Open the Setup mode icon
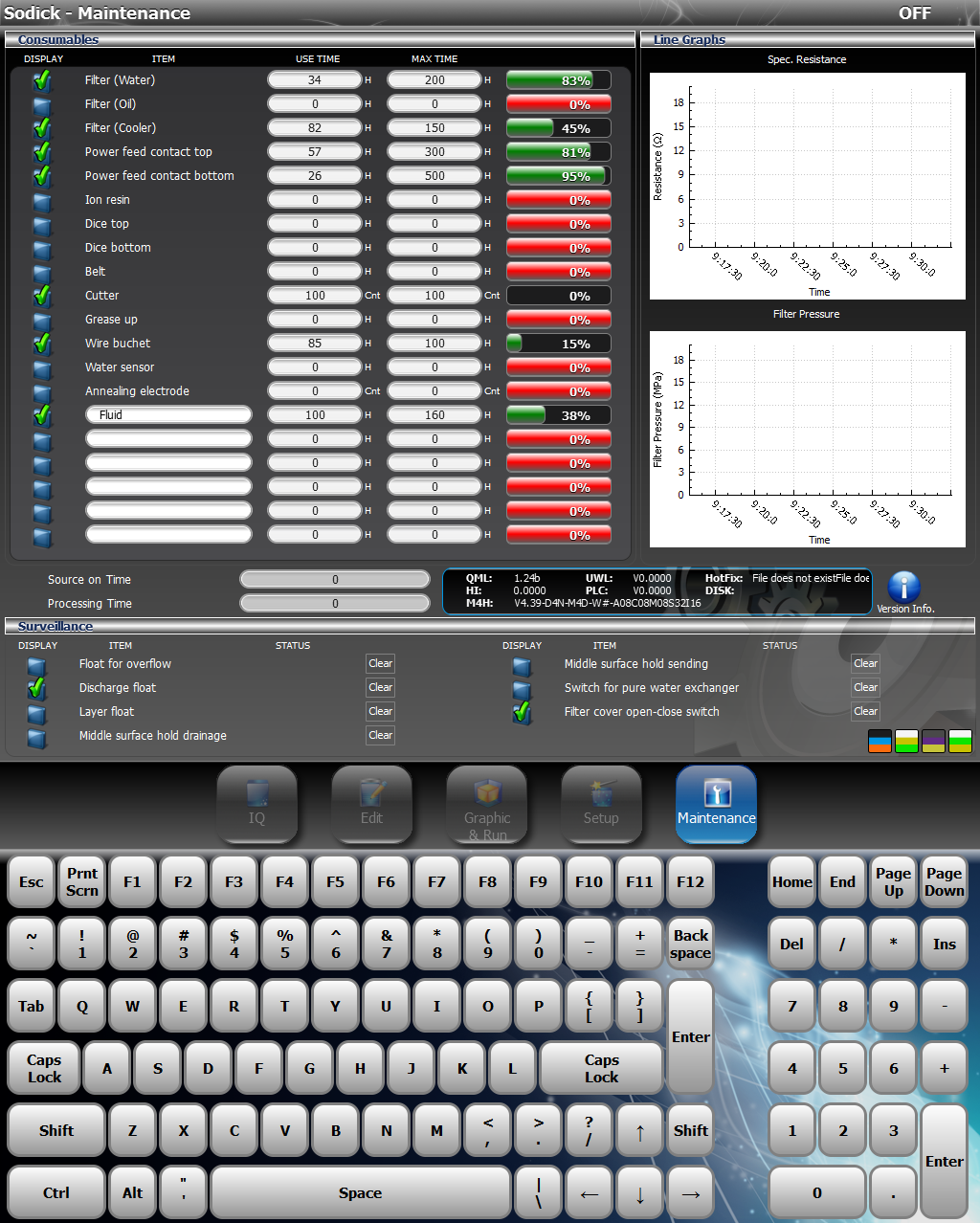This screenshot has width=980, height=1223. tap(601, 804)
